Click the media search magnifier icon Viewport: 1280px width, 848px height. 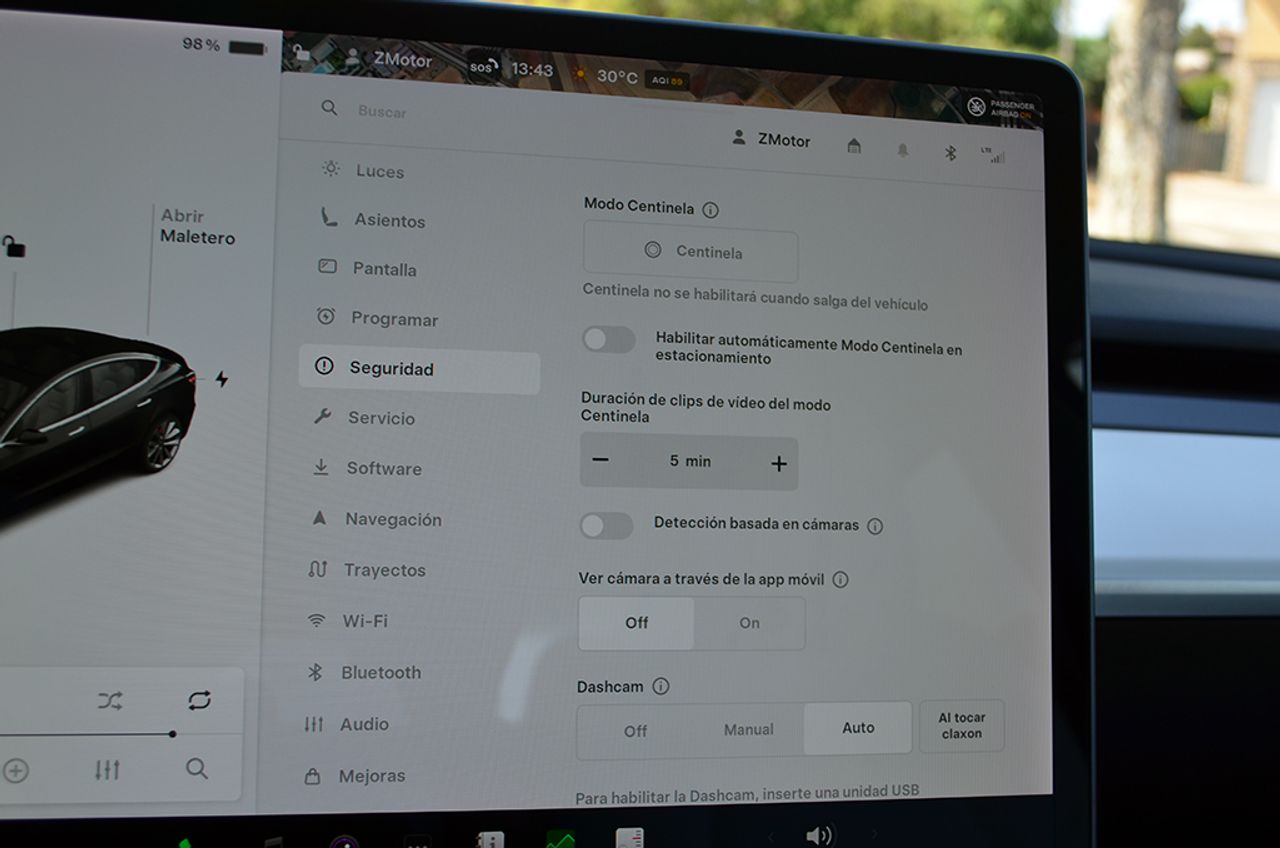(x=197, y=768)
